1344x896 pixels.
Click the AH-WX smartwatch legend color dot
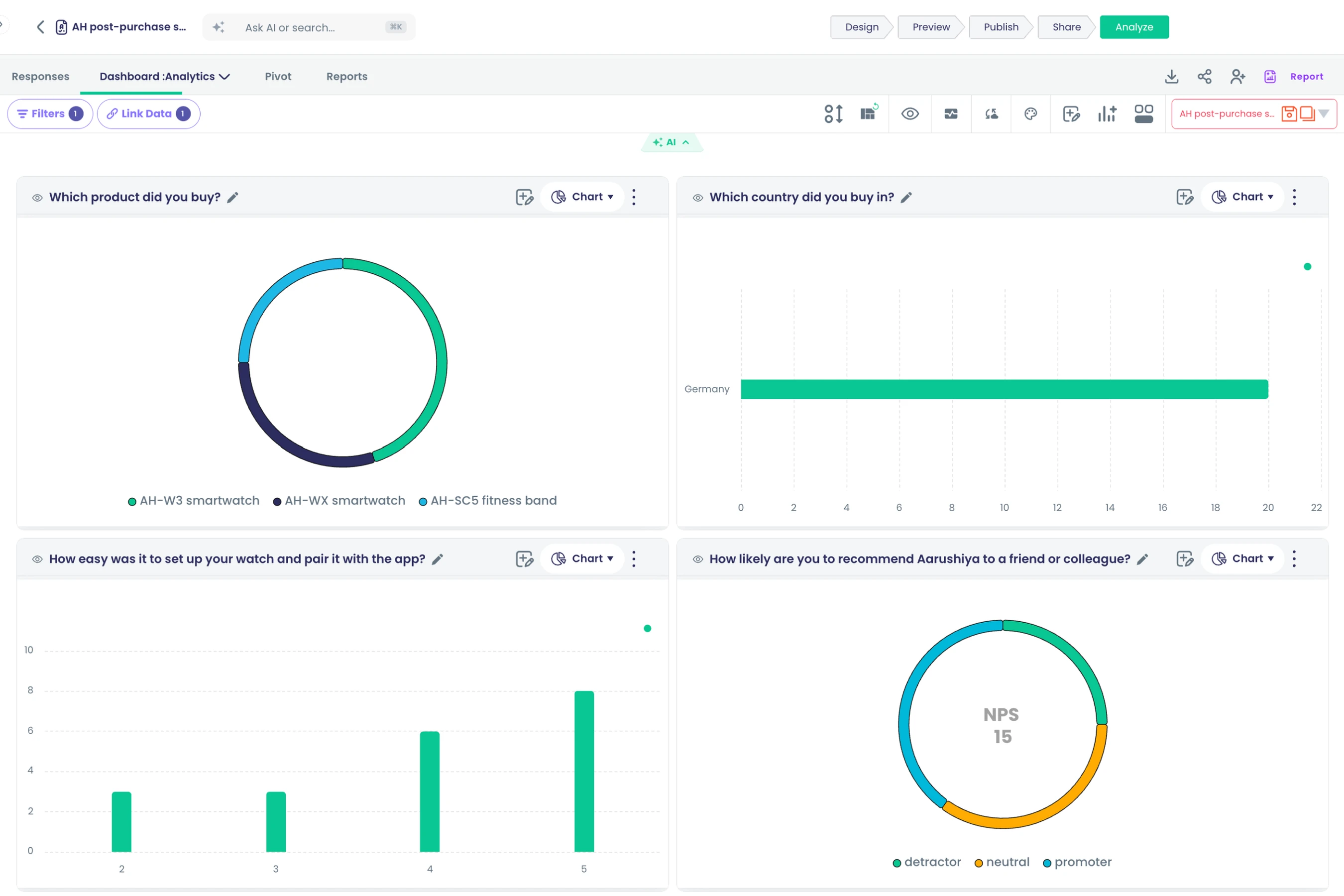(277, 502)
